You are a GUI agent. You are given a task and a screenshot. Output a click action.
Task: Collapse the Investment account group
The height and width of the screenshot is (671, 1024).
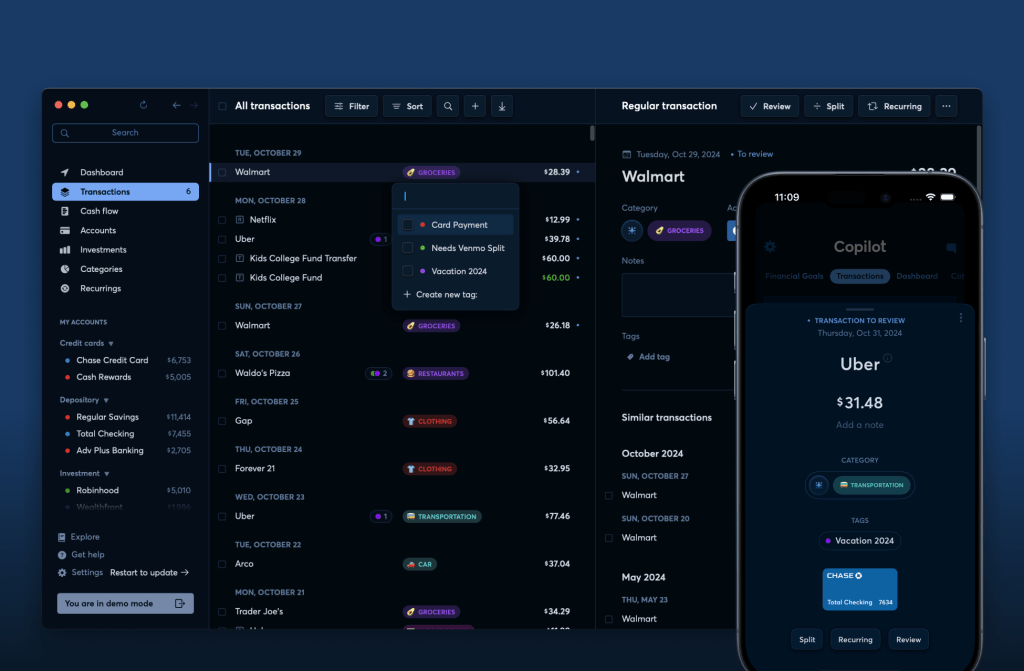pyautogui.click(x=106, y=474)
